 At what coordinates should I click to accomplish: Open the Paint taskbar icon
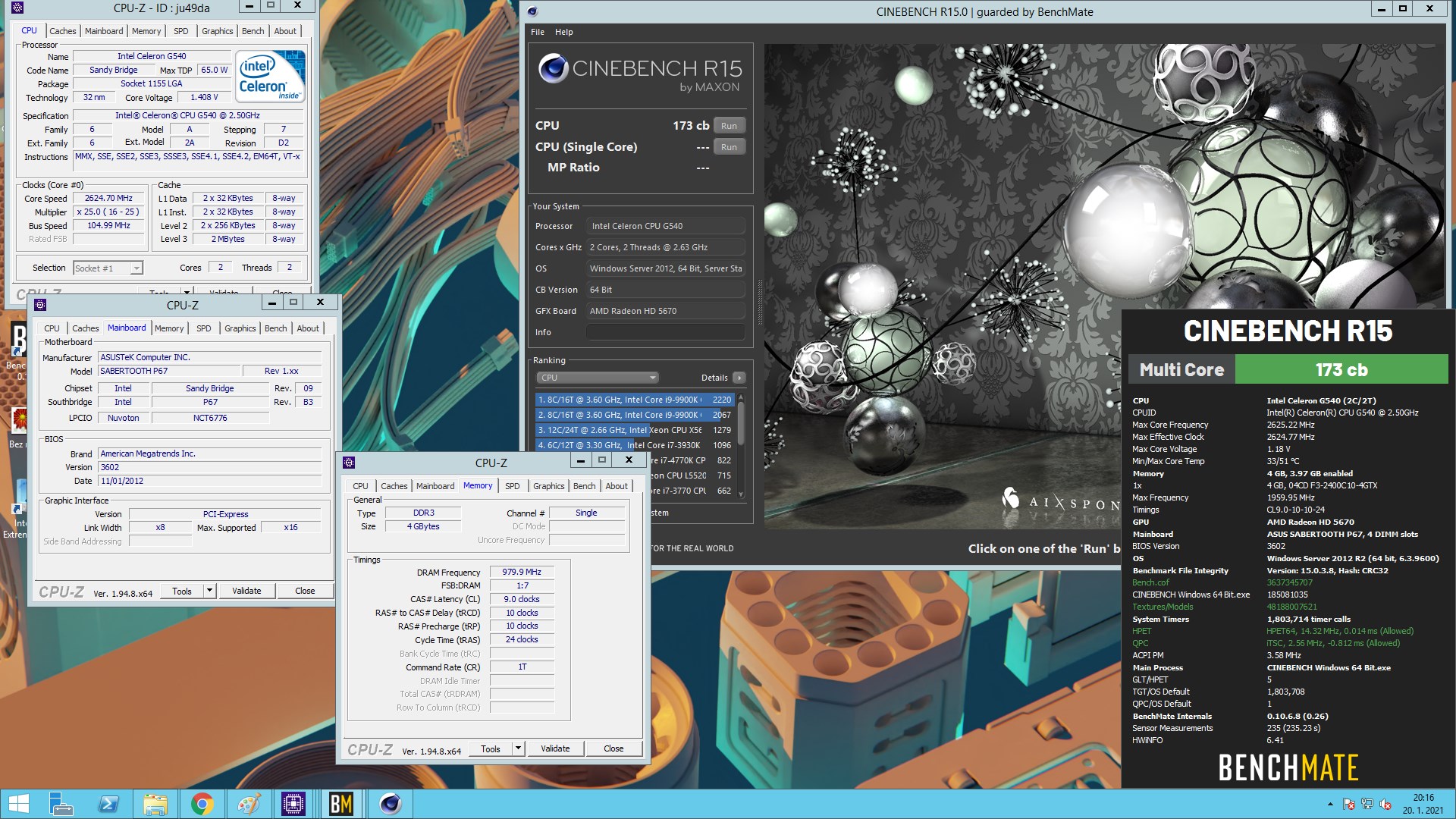coord(248,804)
